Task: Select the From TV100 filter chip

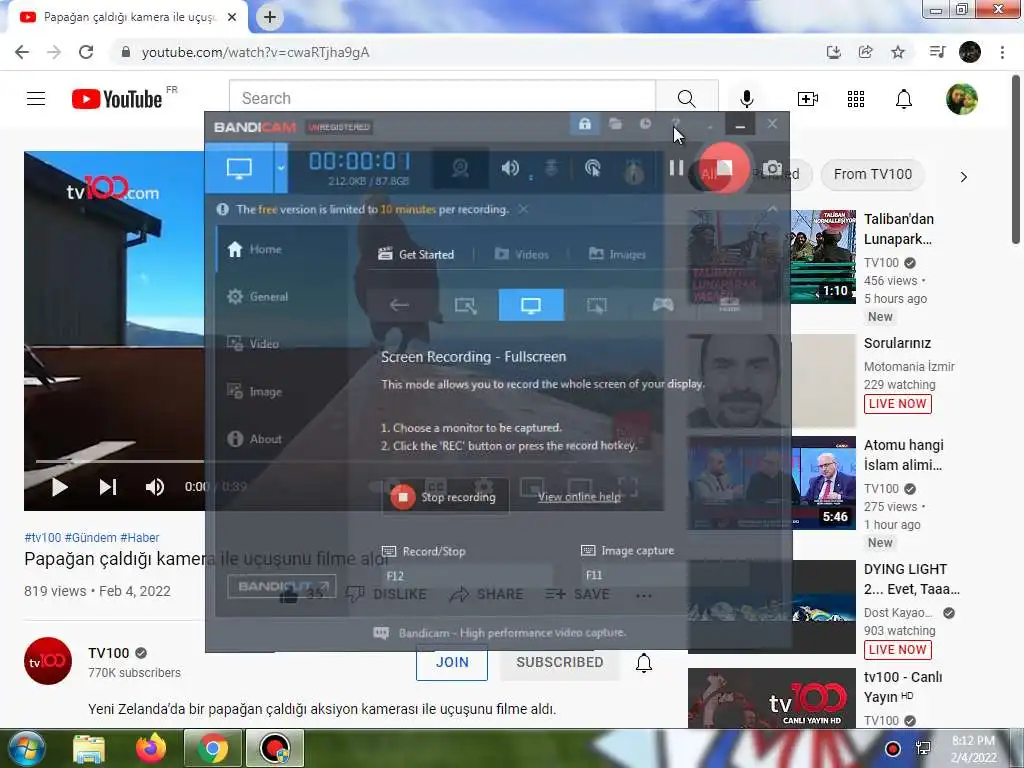Action: 872,174
